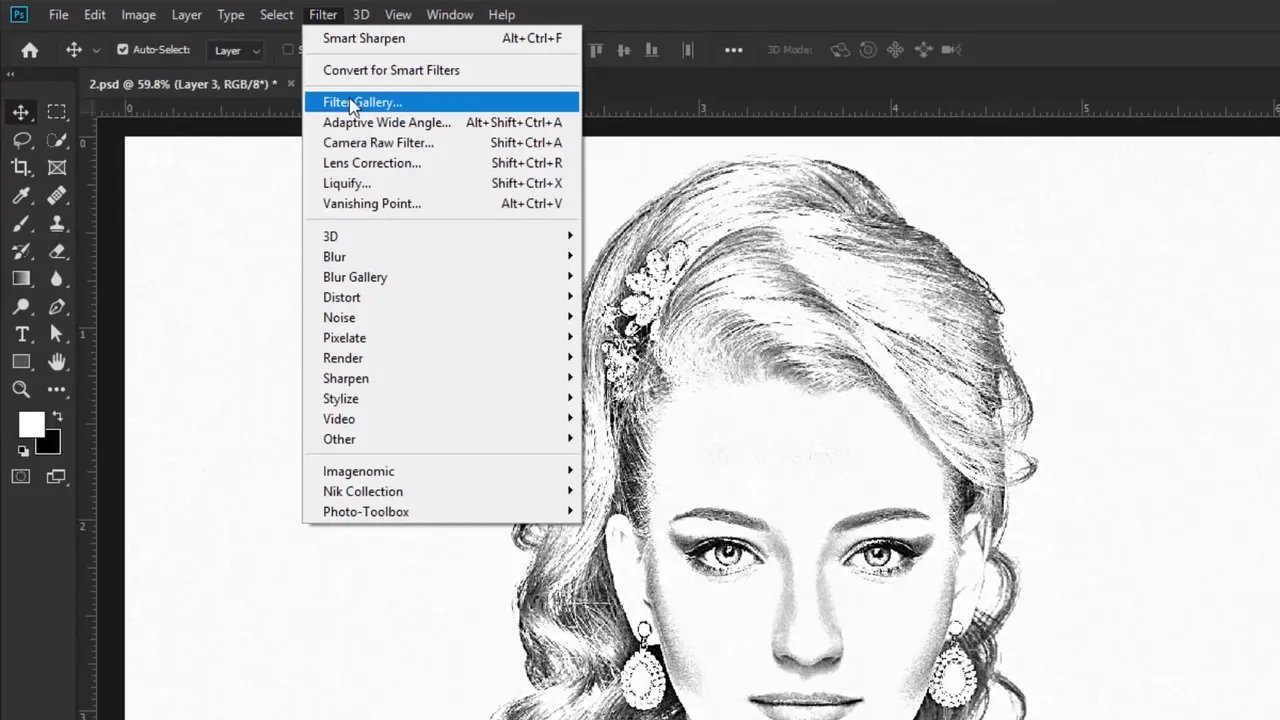
Task: Open the Edit Toolbar ellipsis
Action: pyautogui.click(x=57, y=390)
